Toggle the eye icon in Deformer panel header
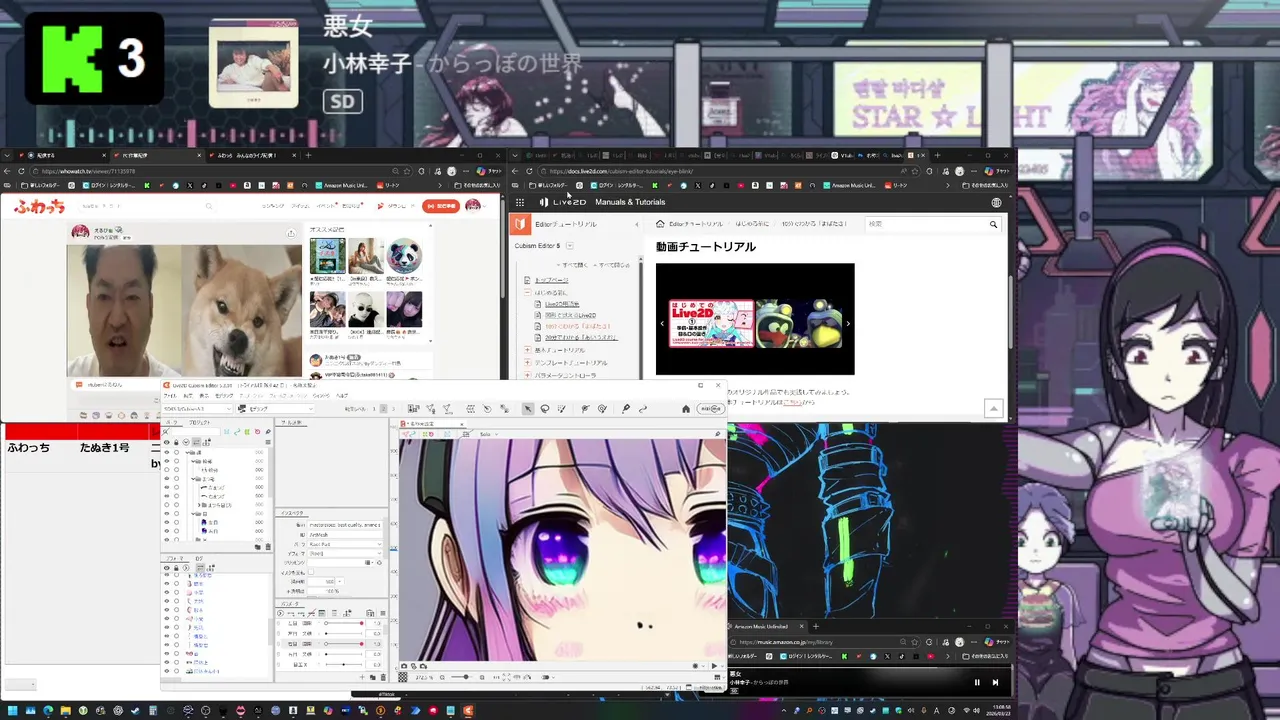Viewport: 1280px width, 720px height. tap(167, 568)
